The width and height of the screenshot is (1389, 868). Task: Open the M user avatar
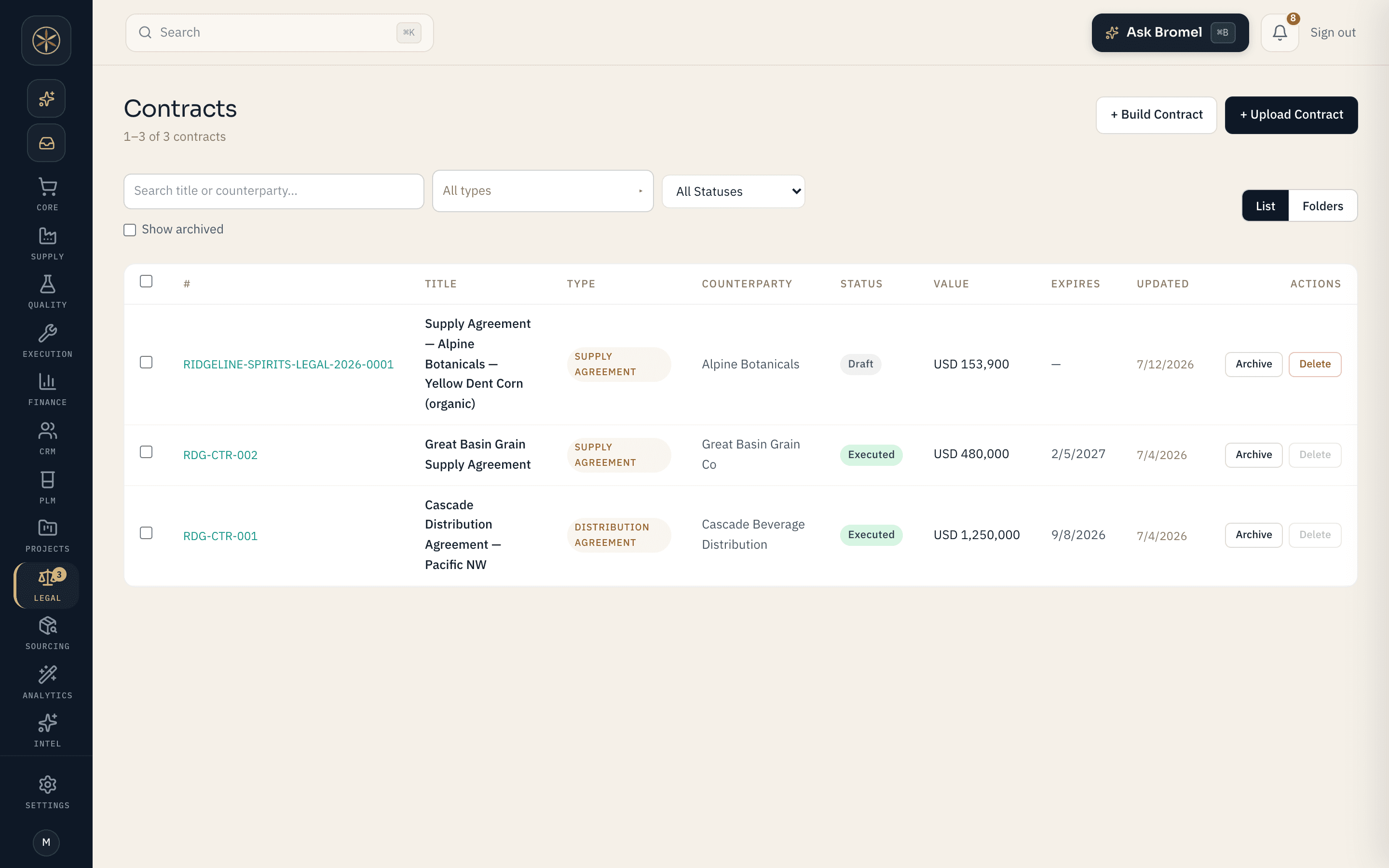click(x=46, y=842)
